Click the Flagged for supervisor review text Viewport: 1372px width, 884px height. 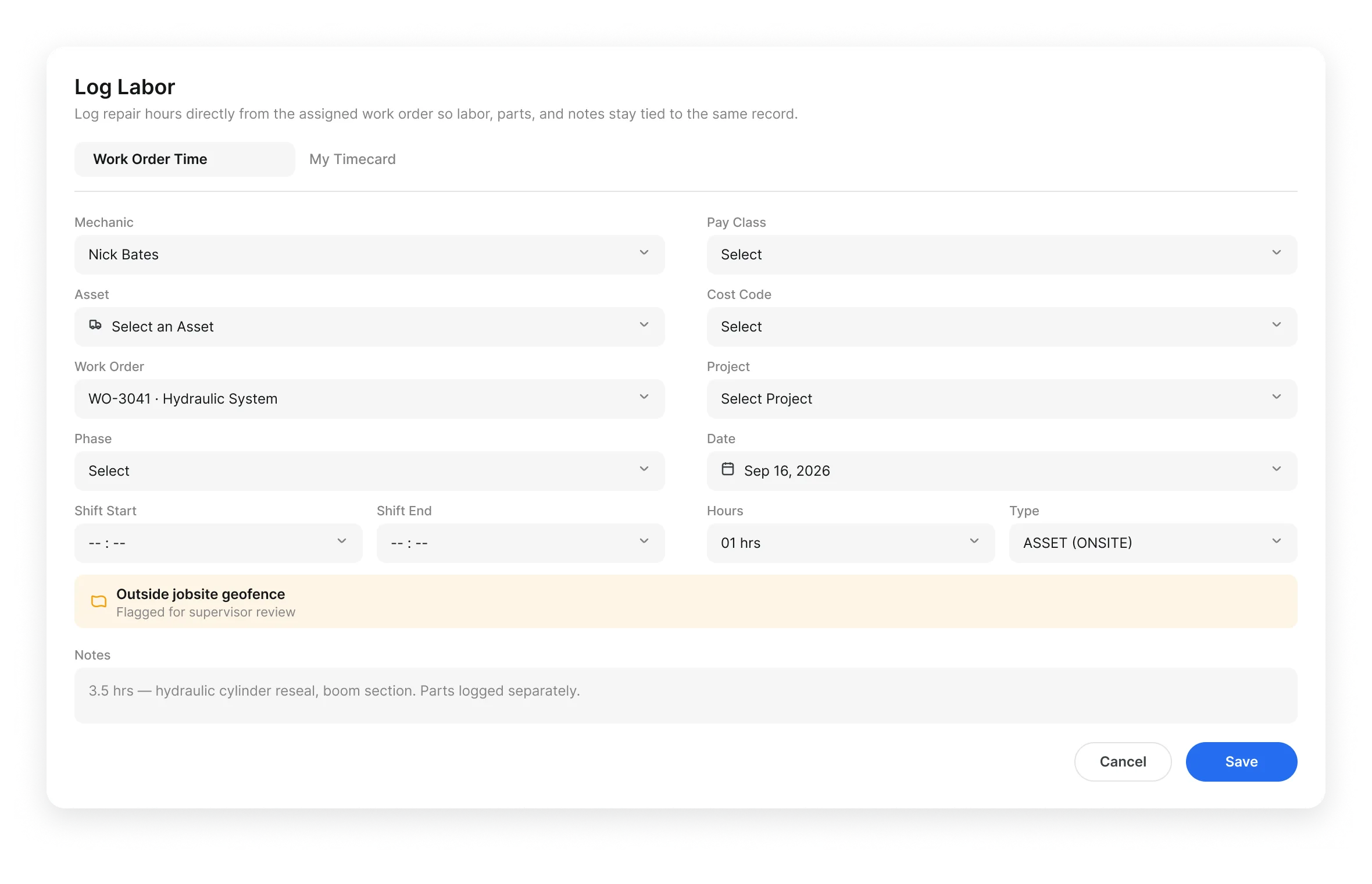(206, 612)
